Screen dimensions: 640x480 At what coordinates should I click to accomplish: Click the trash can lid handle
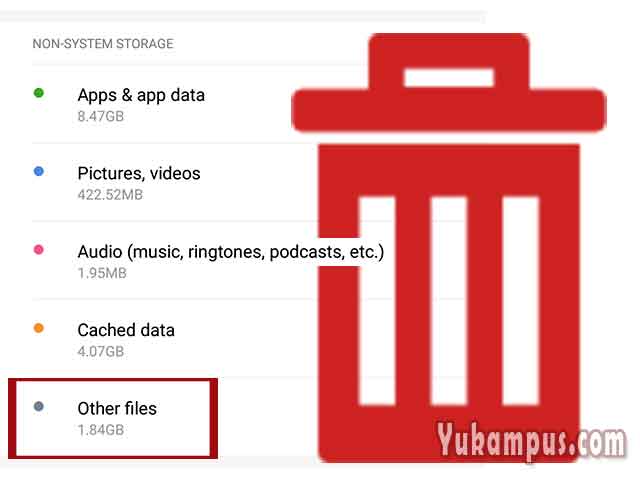[x=449, y=61]
